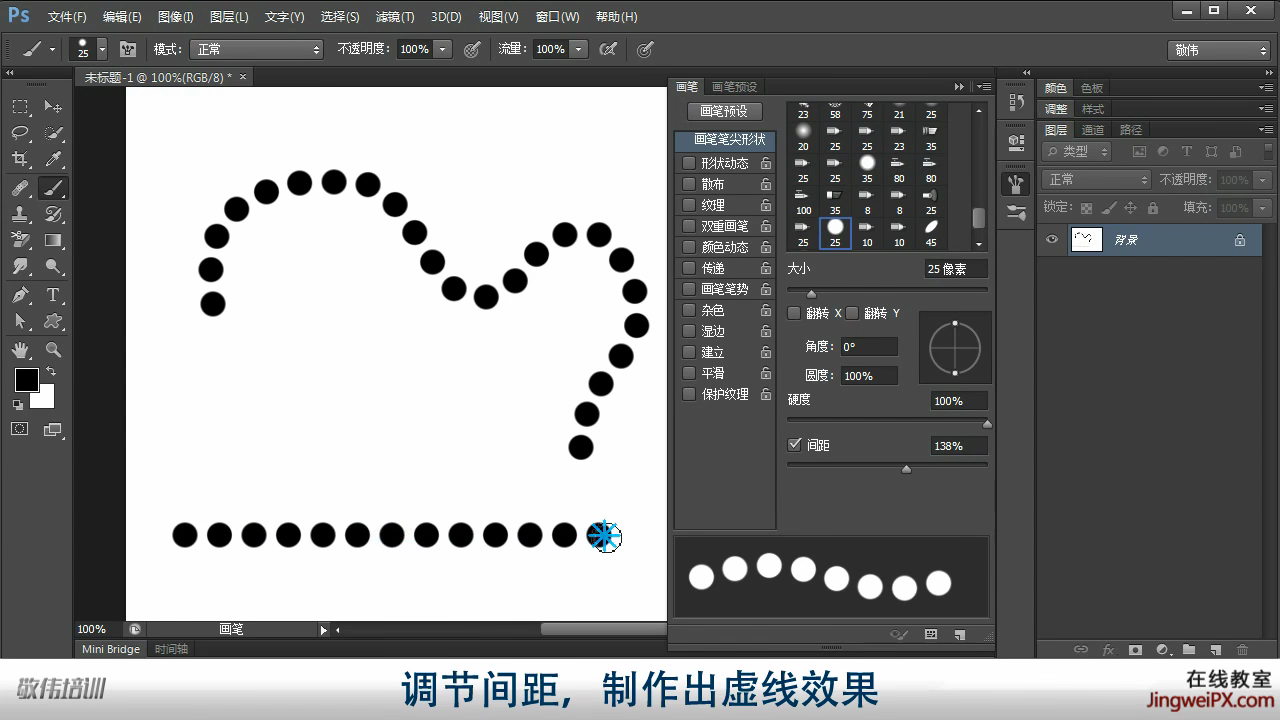Select the Clone Stamp tool

pos(20,214)
